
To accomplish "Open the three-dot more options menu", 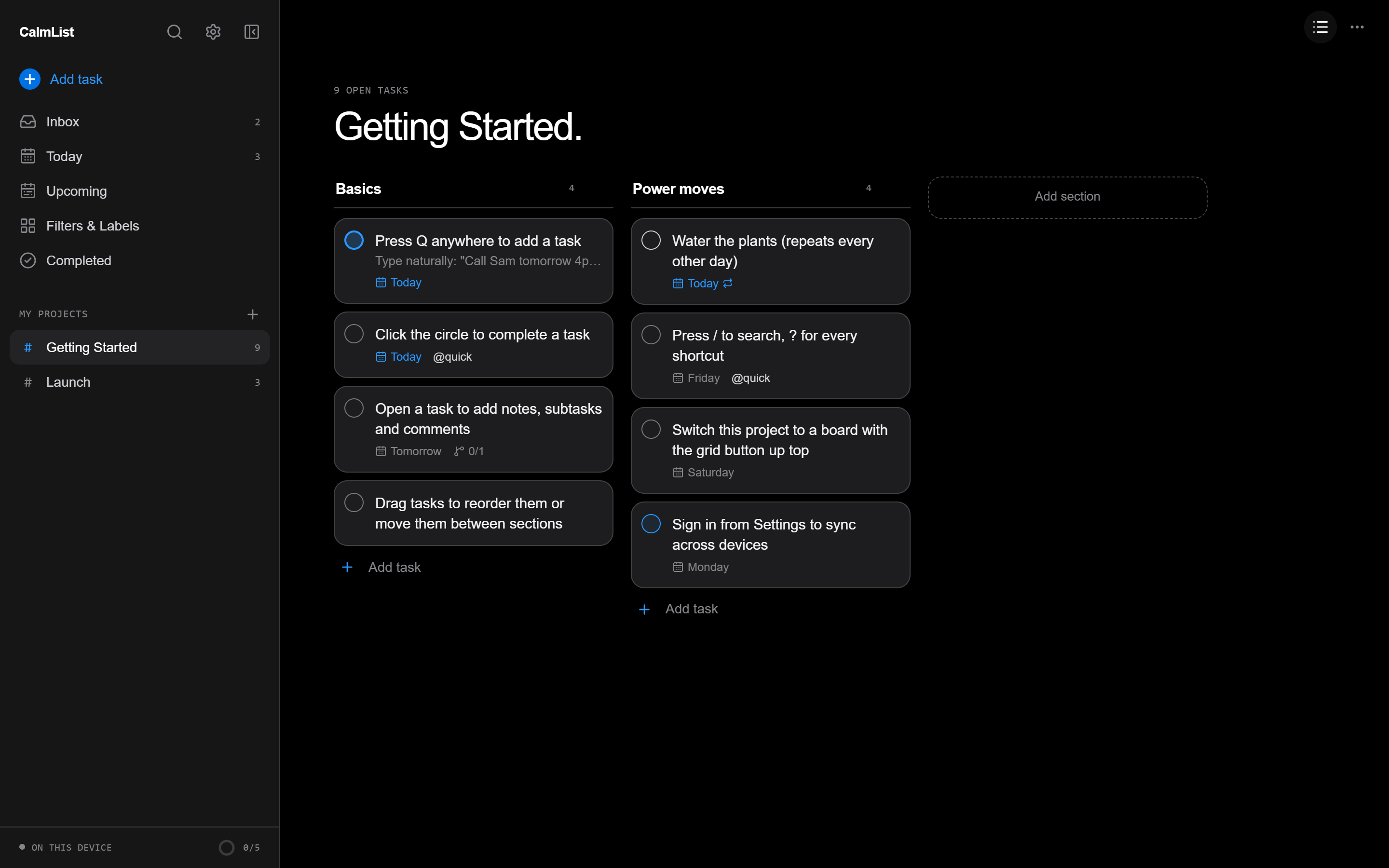I will point(1357,27).
